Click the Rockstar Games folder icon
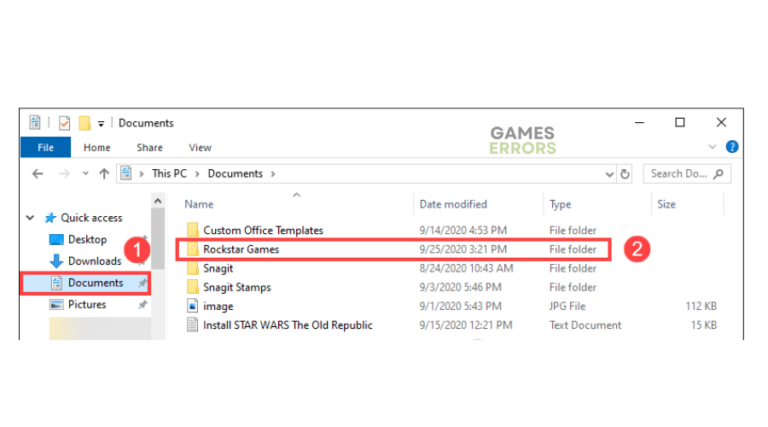768x427 pixels. pos(192,249)
